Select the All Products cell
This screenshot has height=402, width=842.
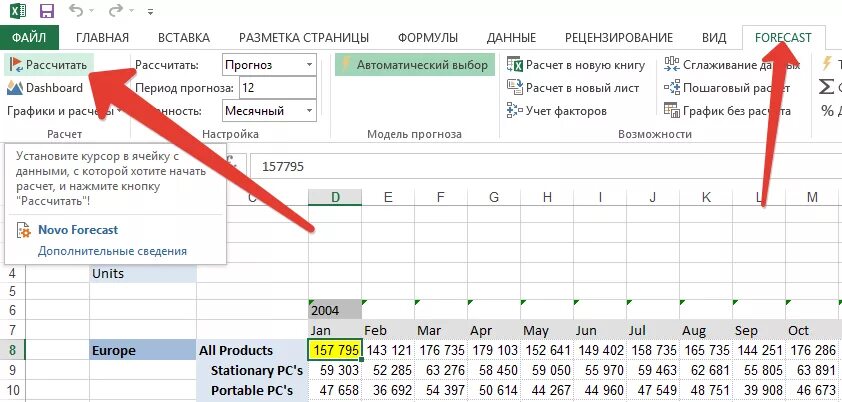click(252, 350)
